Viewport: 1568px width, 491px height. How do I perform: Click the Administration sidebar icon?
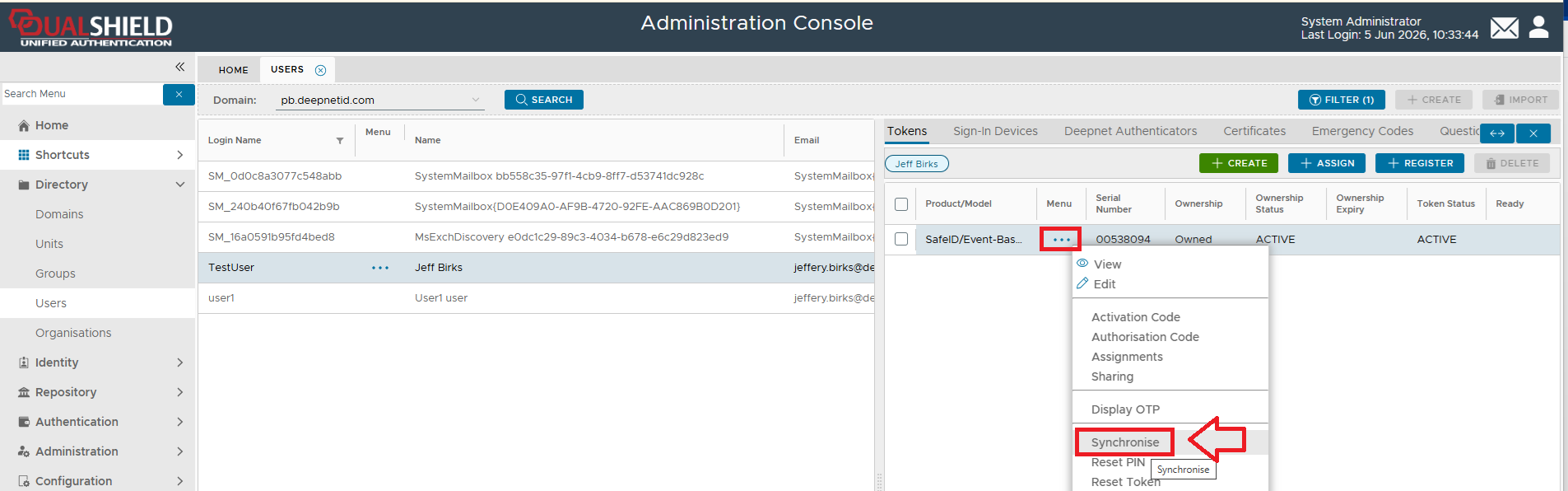click(24, 451)
